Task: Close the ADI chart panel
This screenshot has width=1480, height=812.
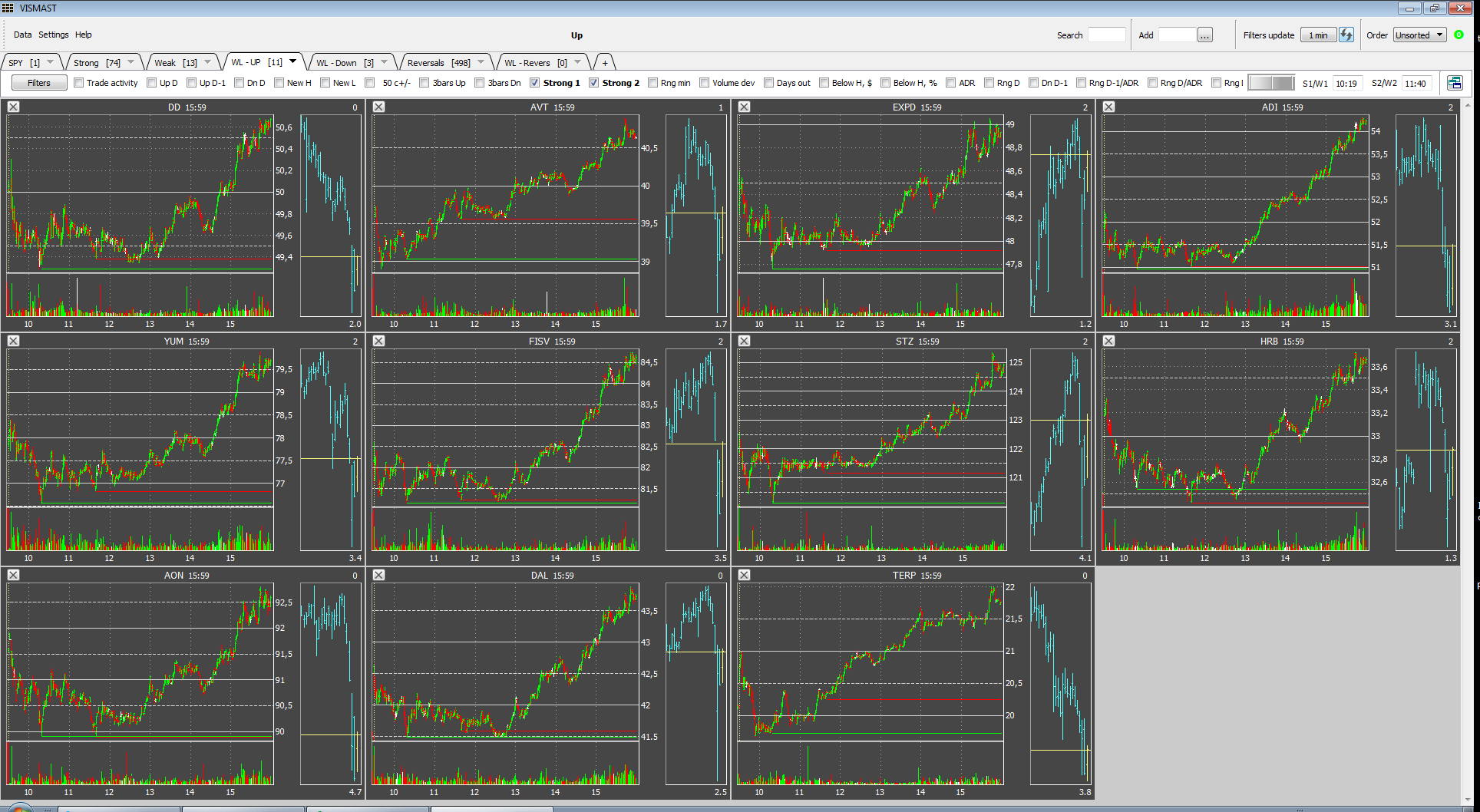Action: click(x=1109, y=107)
